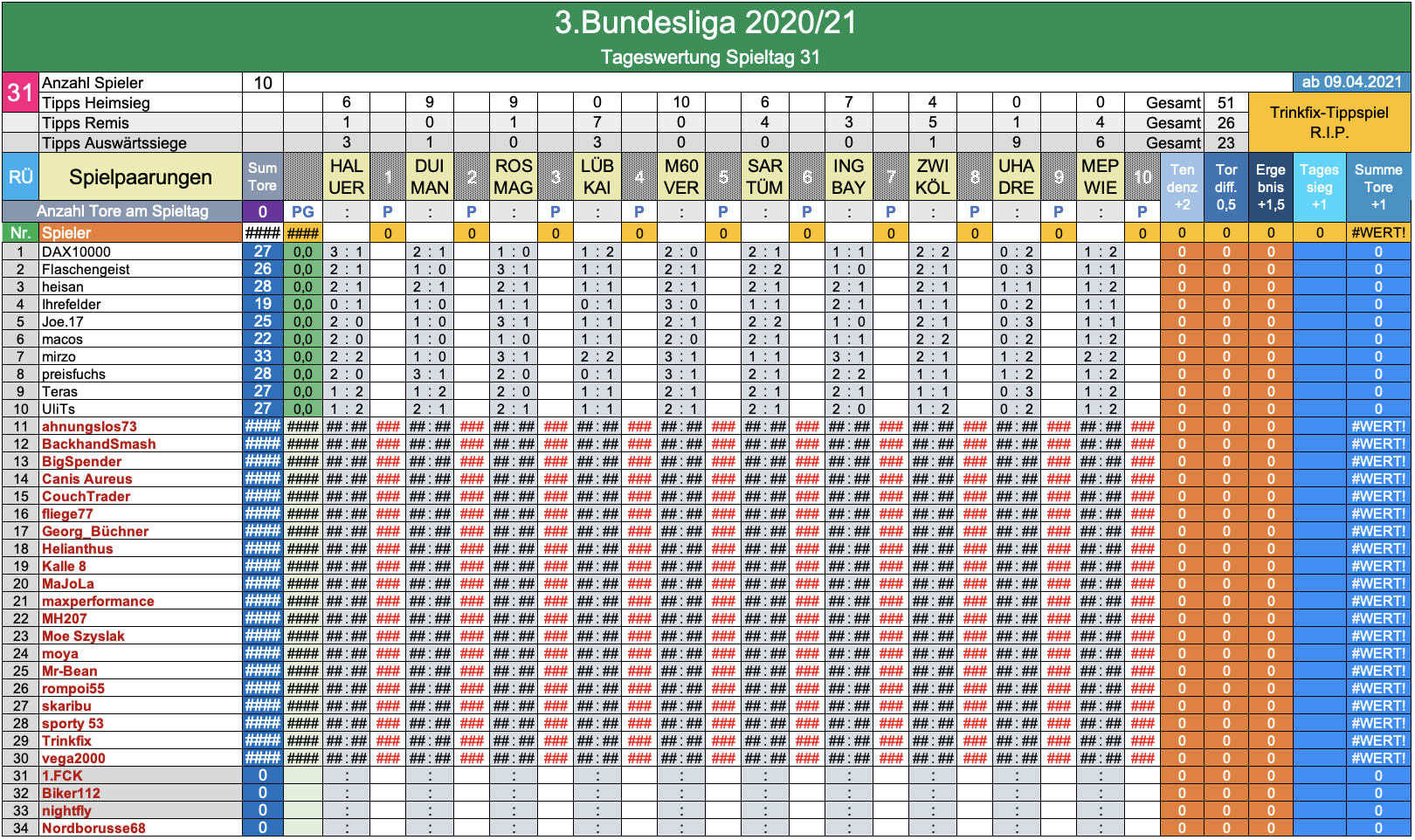This screenshot has width=1415, height=840.
Task: Click the pink matchday number 31 cell
Action: click(x=20, y=93)
